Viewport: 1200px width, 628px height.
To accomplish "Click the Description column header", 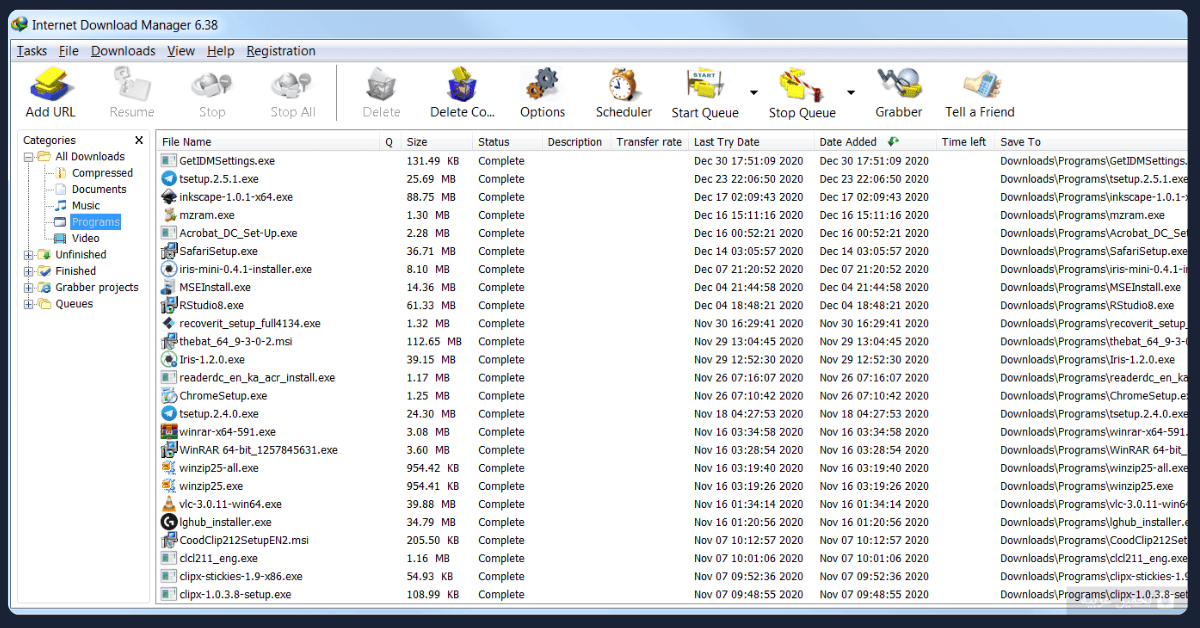I will click(x=576, y=142).
